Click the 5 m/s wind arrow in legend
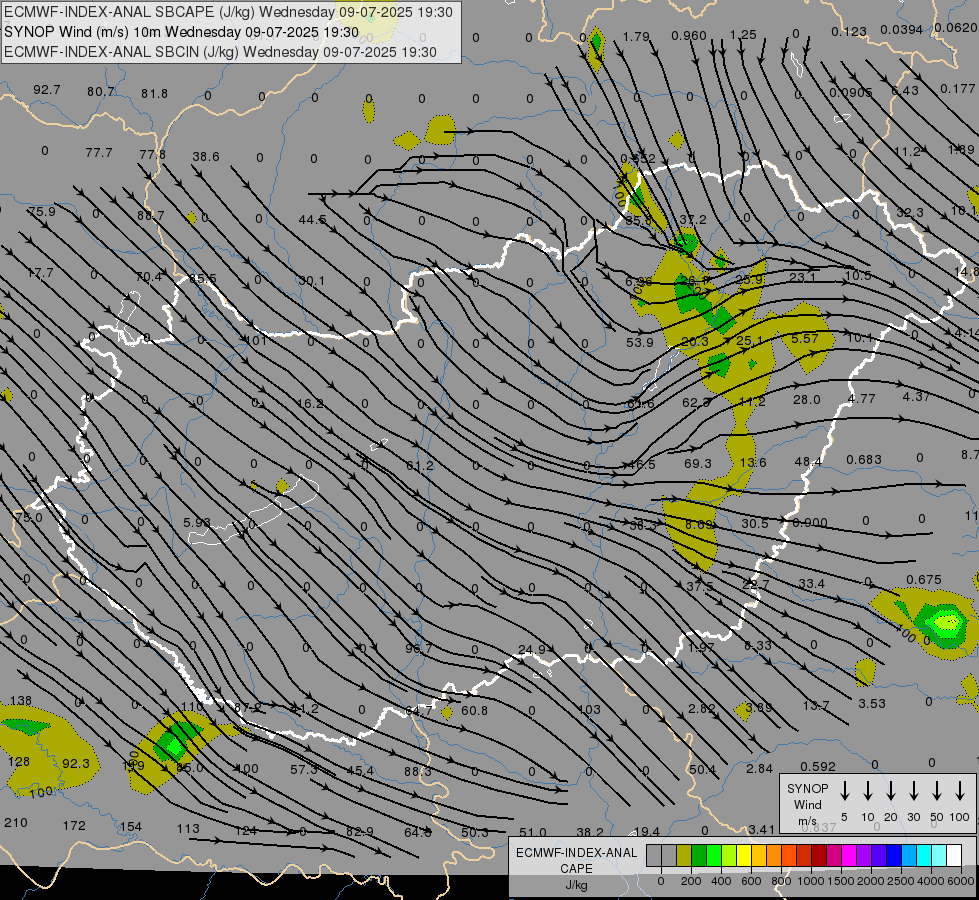Screen dimensions: 979x900 [x=844, y=791]
